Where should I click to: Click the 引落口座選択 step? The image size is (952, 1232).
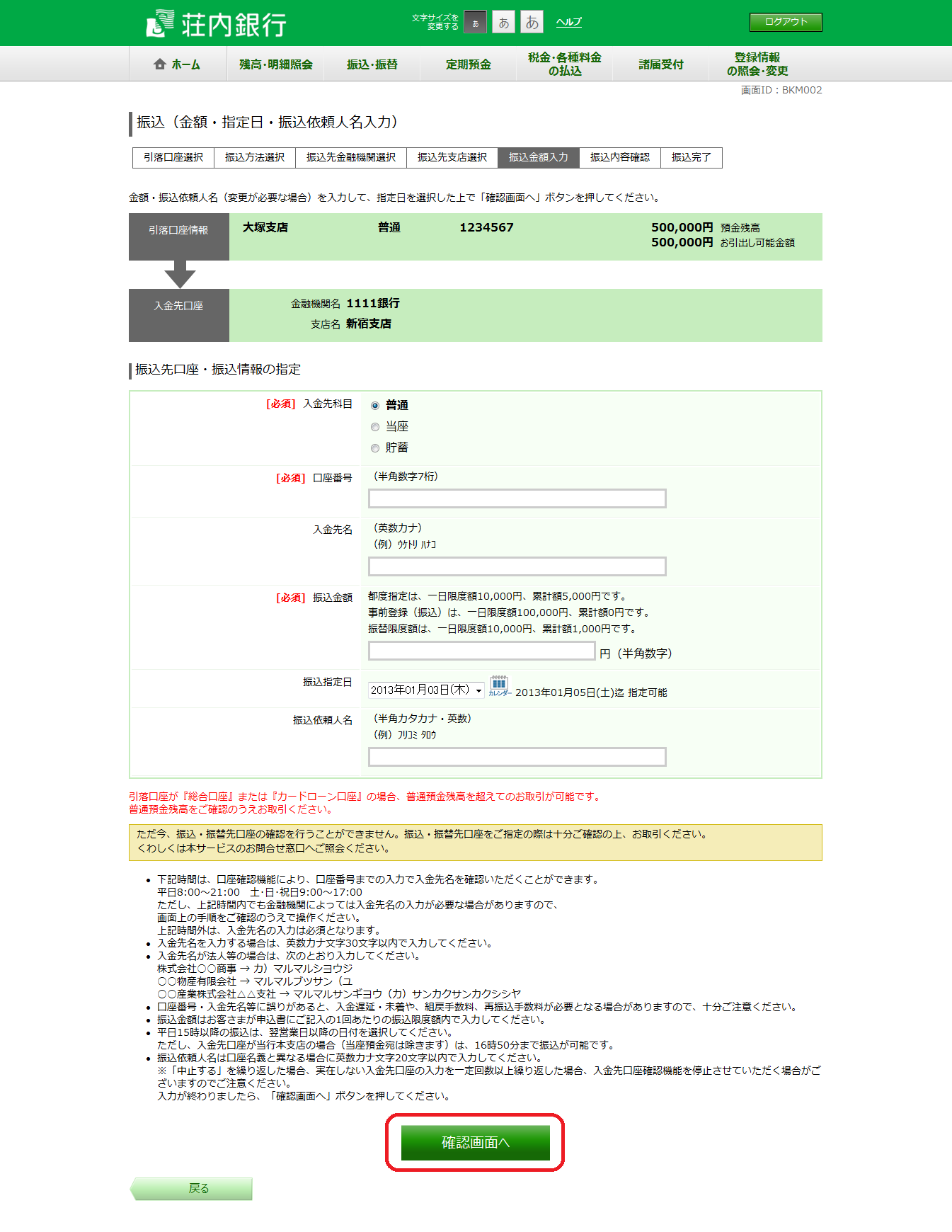click(173, 157)
